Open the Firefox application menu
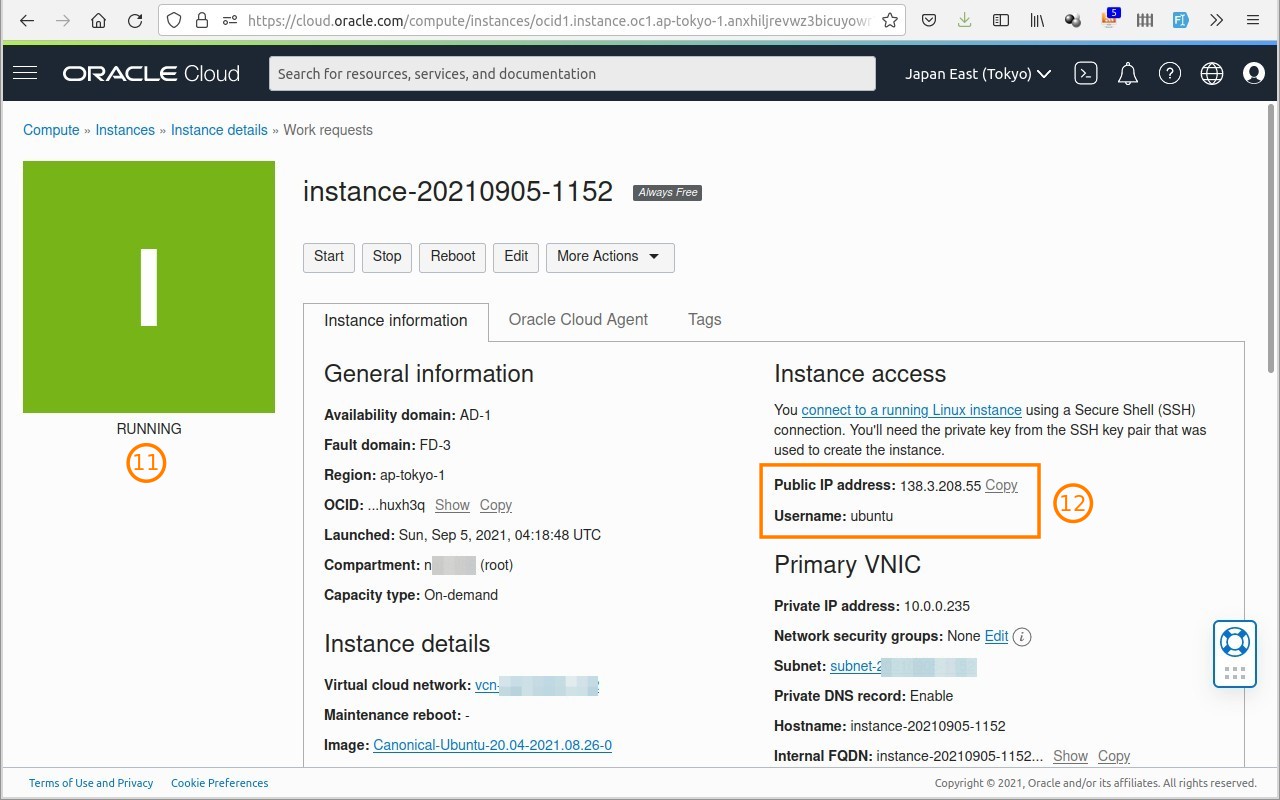The image size is (1280, 800). pos(1253,20)
